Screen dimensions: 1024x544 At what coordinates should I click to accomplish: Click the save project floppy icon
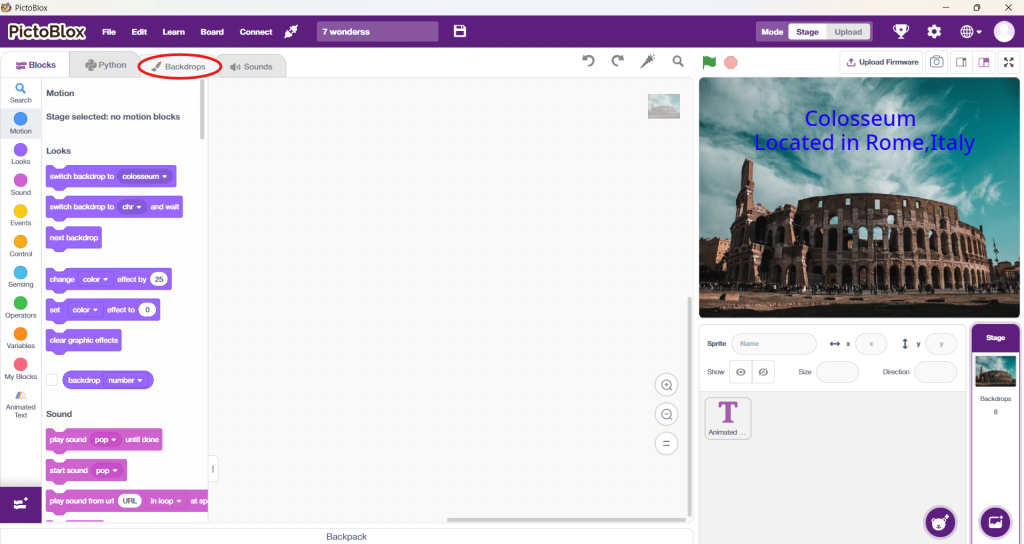click(x=460, y=31)
